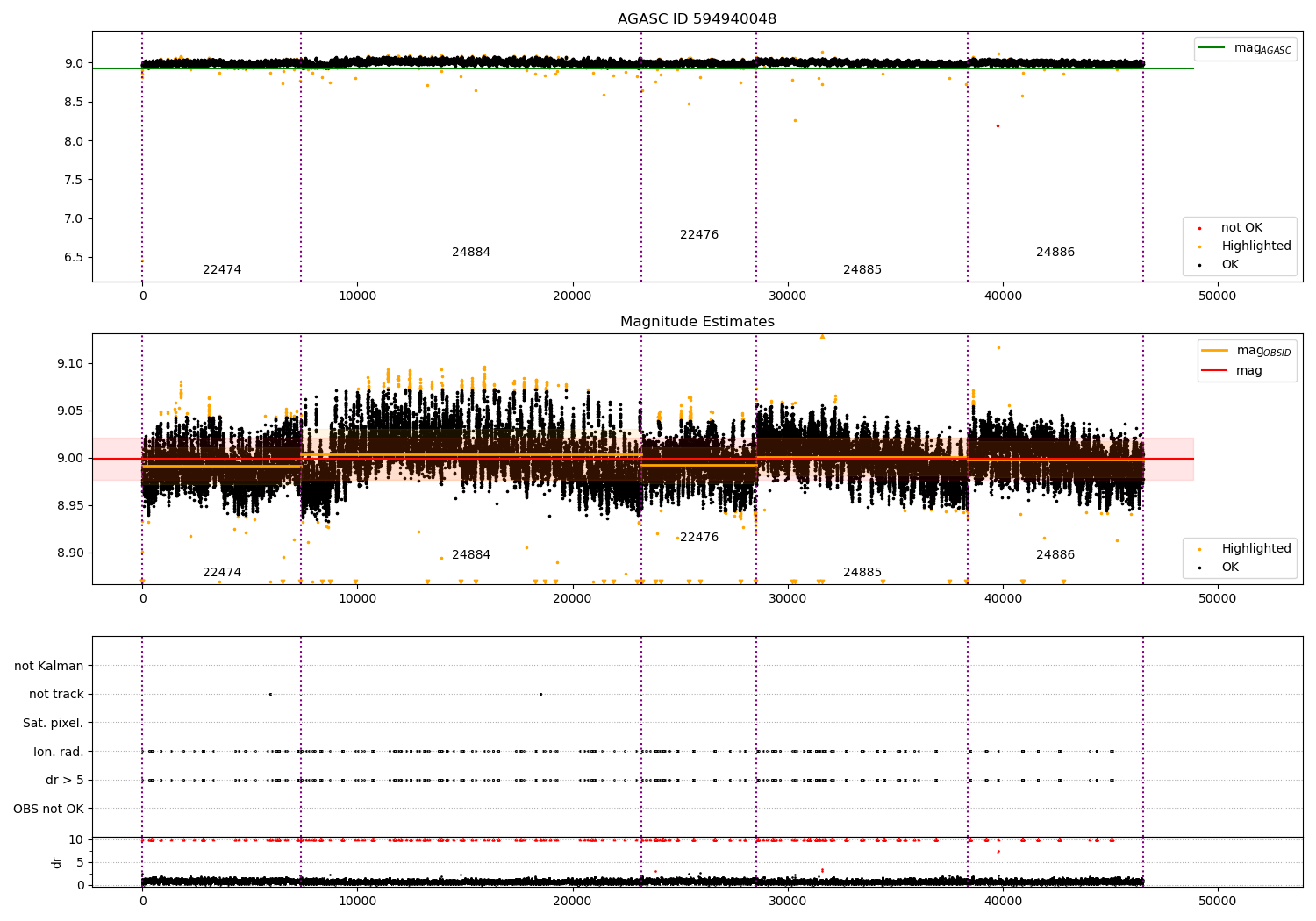Click the '10' tick on the dr axis
The width and height of the screenshot is (1316, 921).
tap(76, 839)
